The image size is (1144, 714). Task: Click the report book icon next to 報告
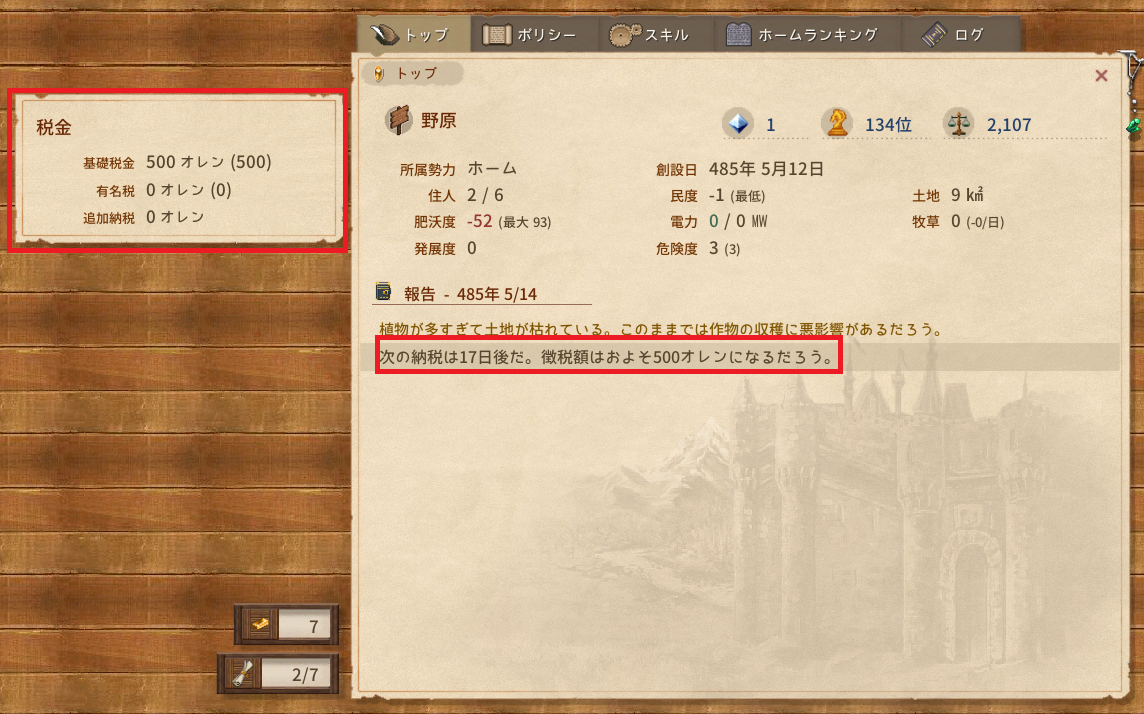coord(384,292)
